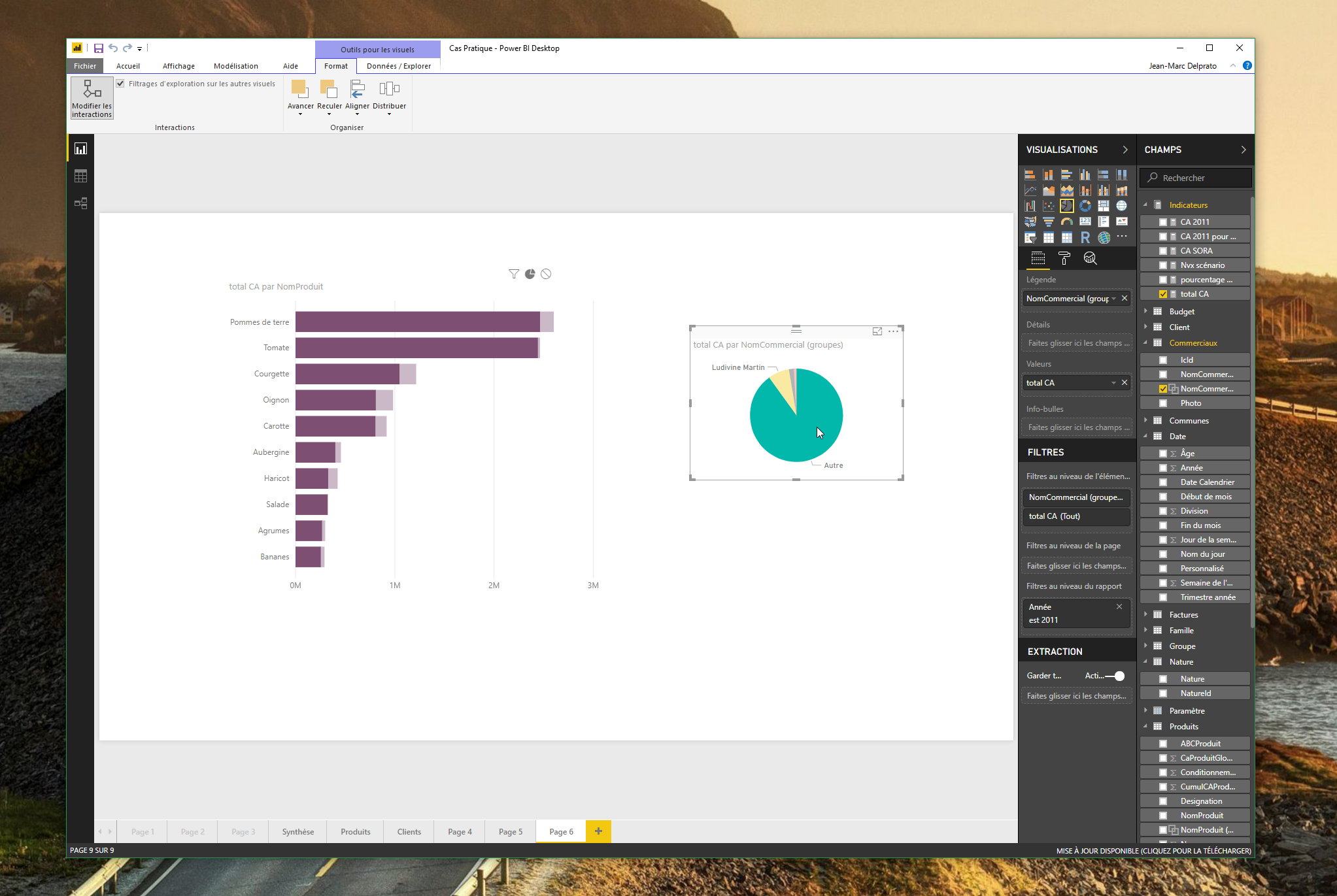Expand the Communes table
Screen dimensions: 1337x896
(x=1145, y=420)
